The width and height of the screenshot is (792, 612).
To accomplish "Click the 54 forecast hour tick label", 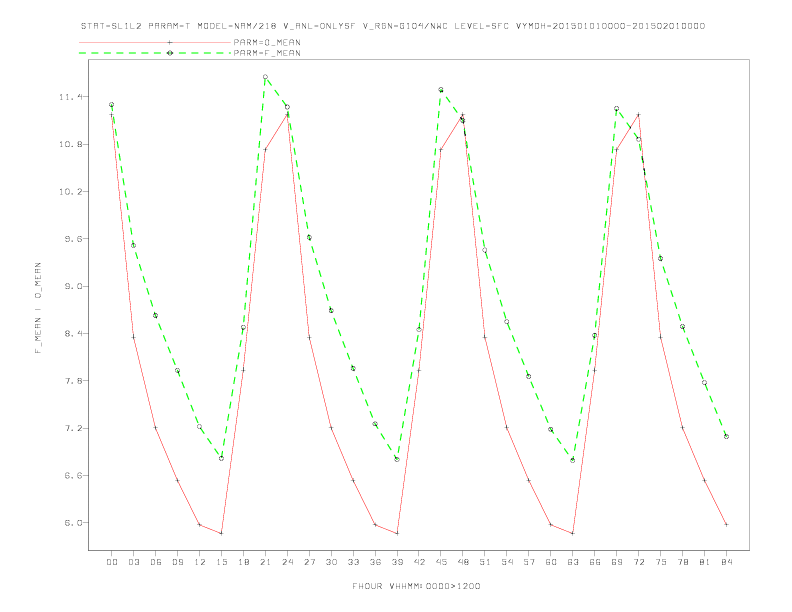I will pos(507,562).
